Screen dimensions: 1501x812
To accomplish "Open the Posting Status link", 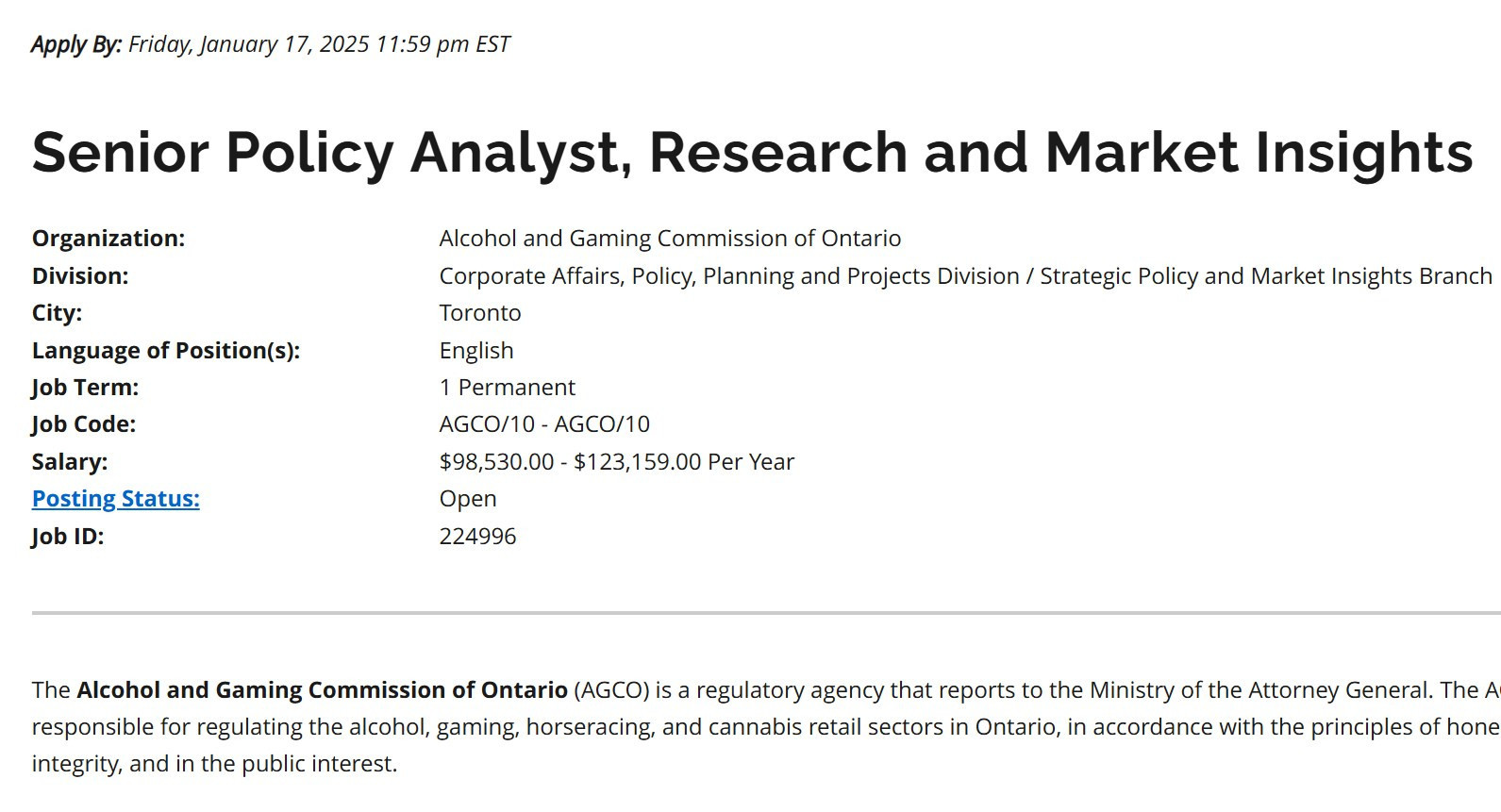I will [116, 499].
